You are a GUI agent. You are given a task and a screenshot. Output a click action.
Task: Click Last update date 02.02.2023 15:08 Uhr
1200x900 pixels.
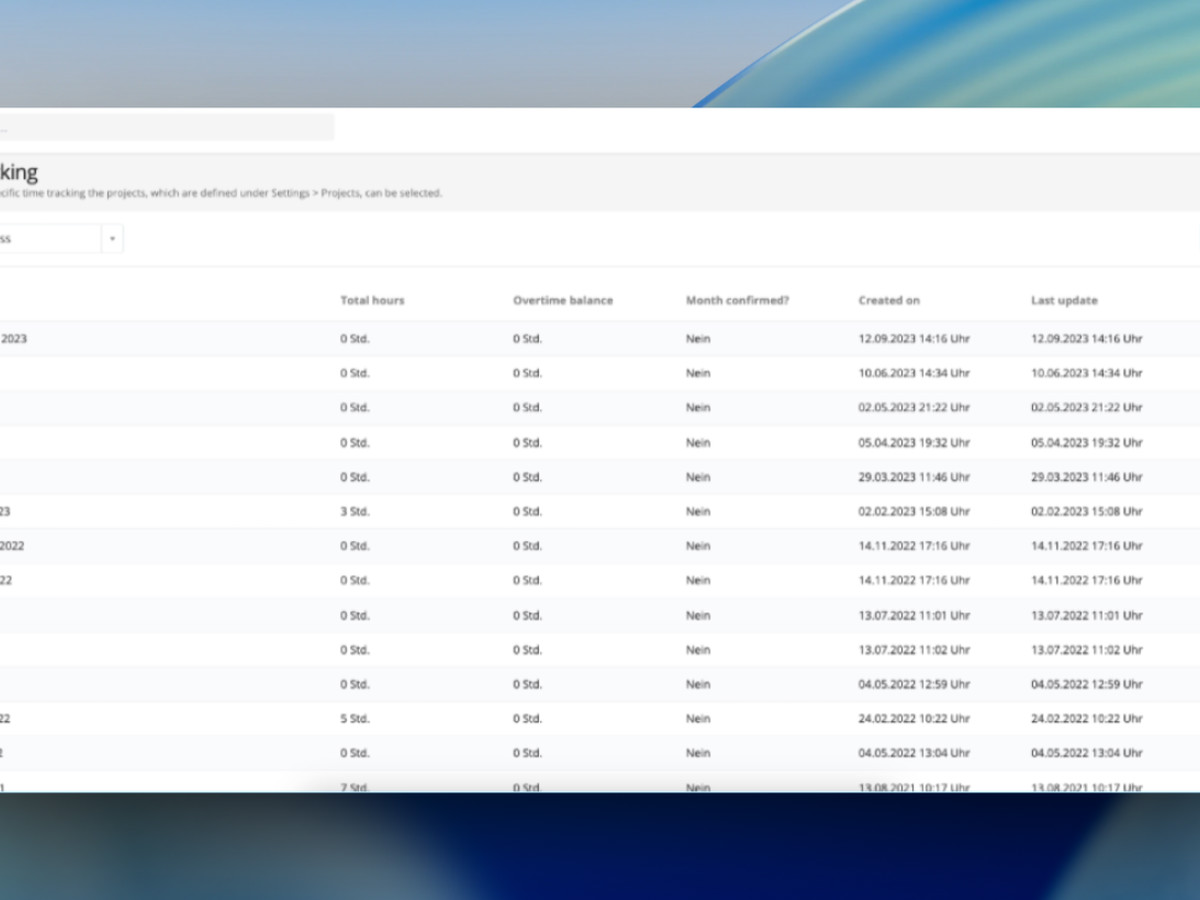point(1087,511)
